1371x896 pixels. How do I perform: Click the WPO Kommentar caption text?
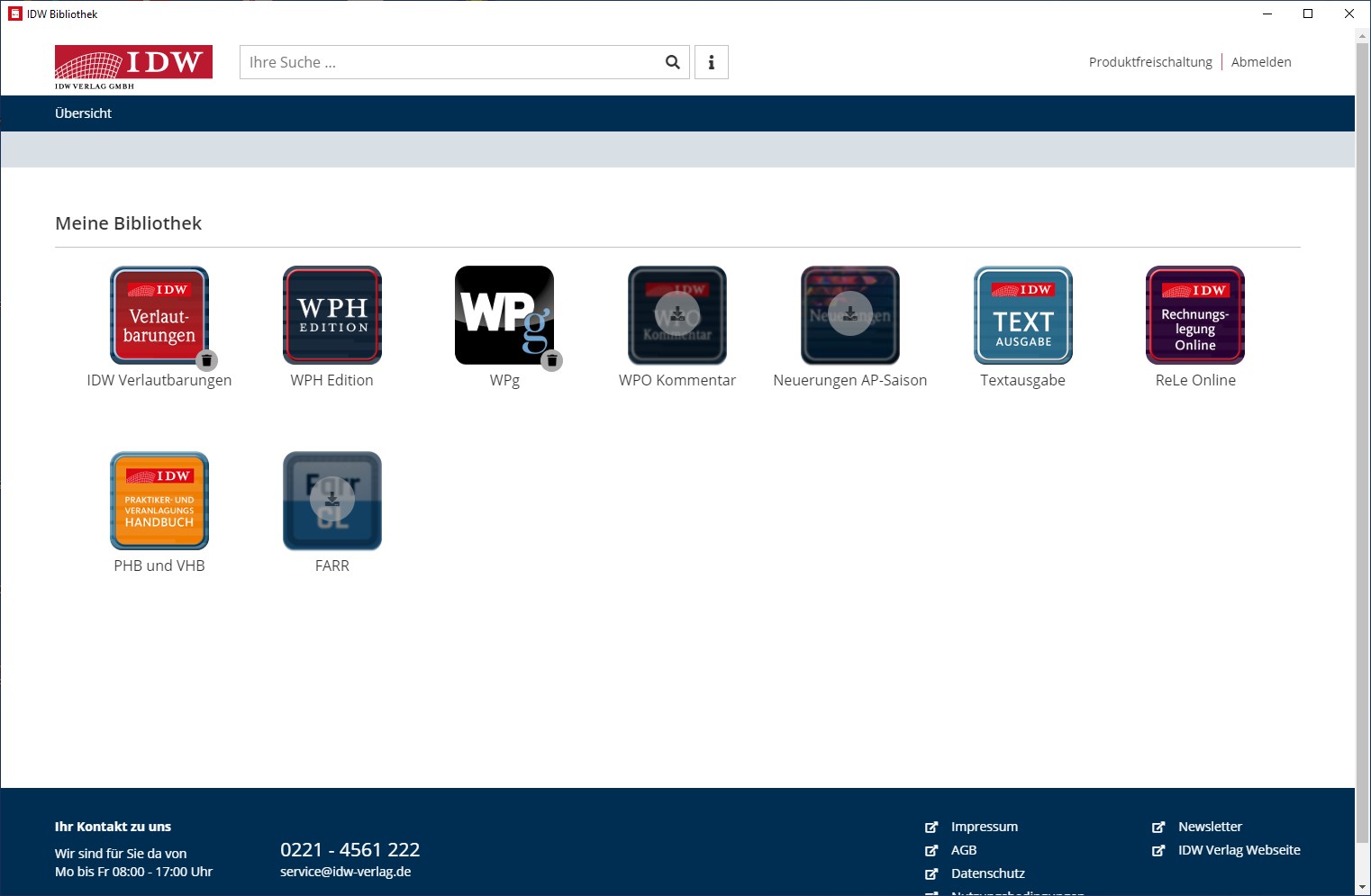677,380
